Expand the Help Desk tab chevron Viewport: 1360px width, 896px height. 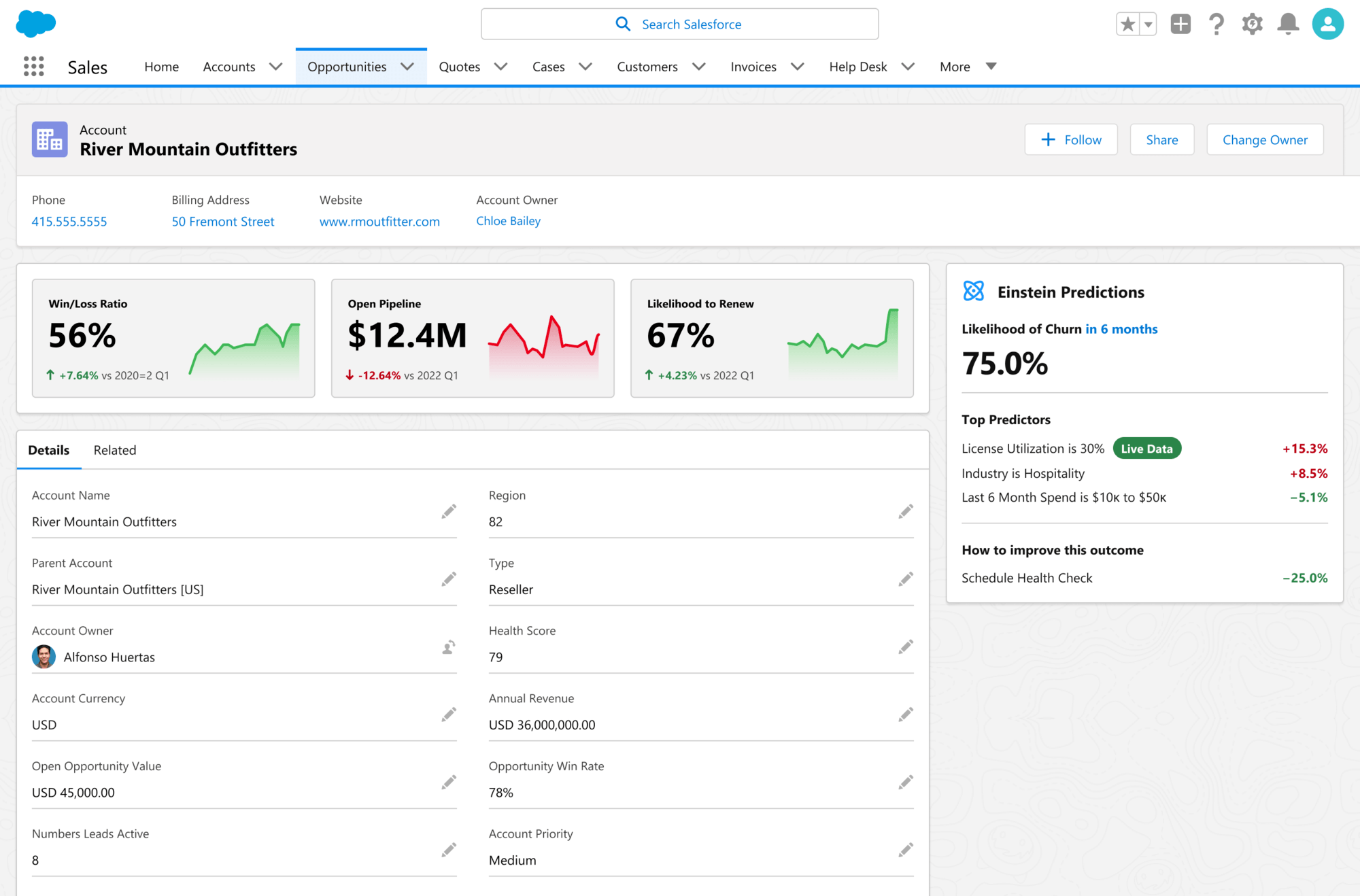point(908,67)
